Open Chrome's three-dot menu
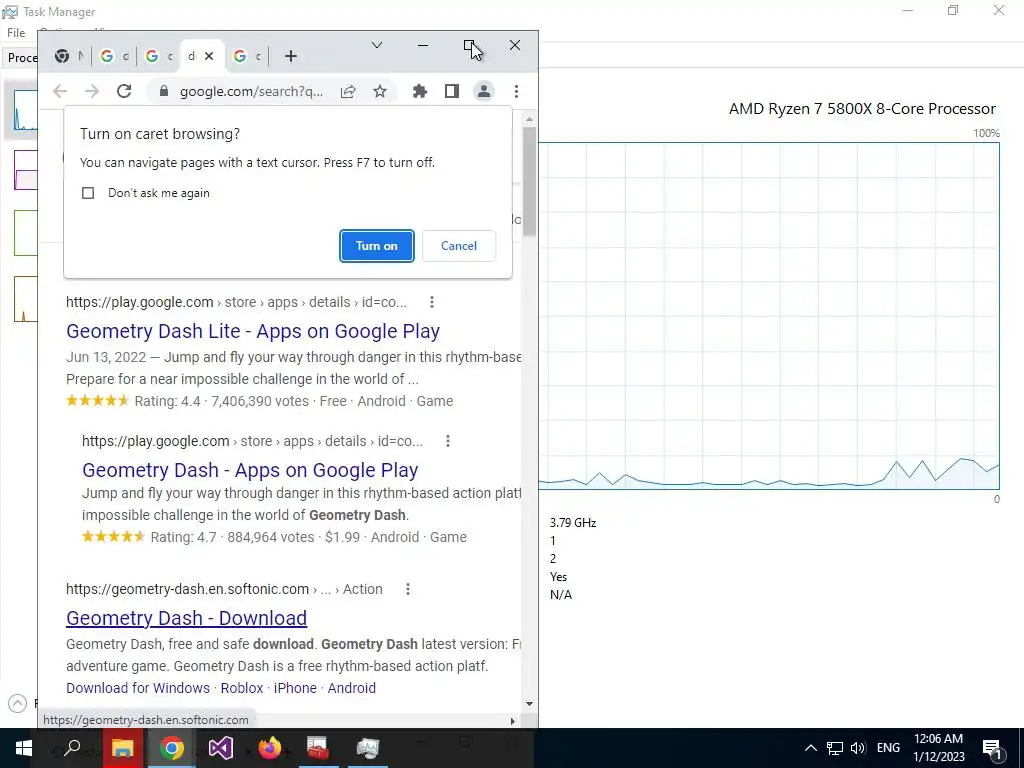The width and height of the screenshot is (1024, 768). click(517, 91)
